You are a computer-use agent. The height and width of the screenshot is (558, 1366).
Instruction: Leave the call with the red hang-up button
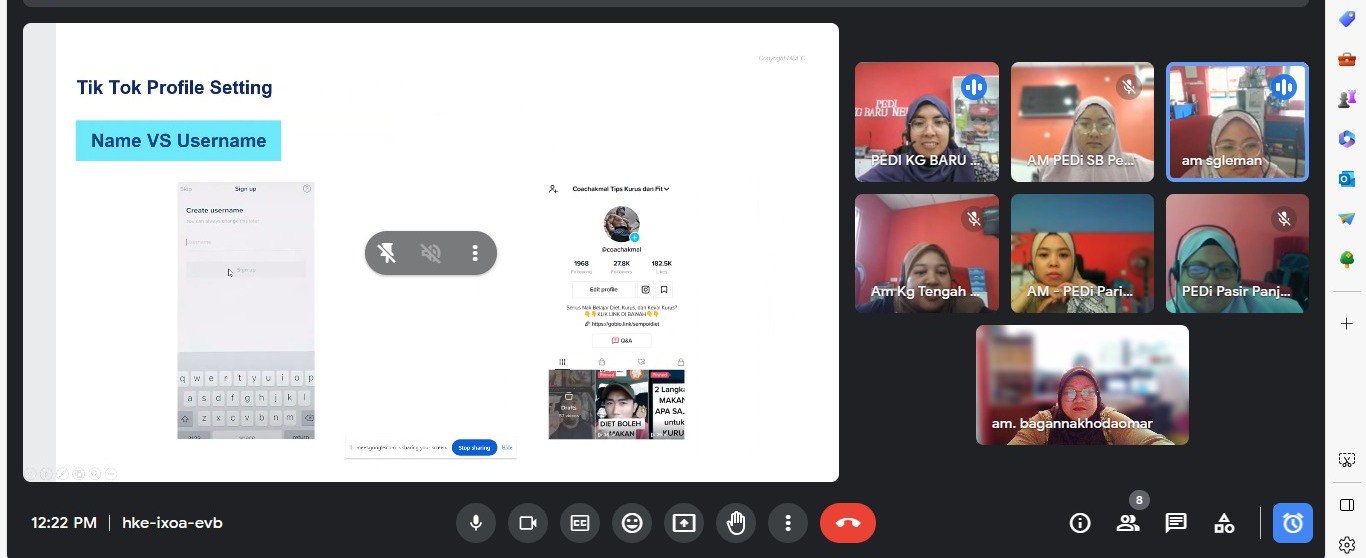click(x=848, y=522)
